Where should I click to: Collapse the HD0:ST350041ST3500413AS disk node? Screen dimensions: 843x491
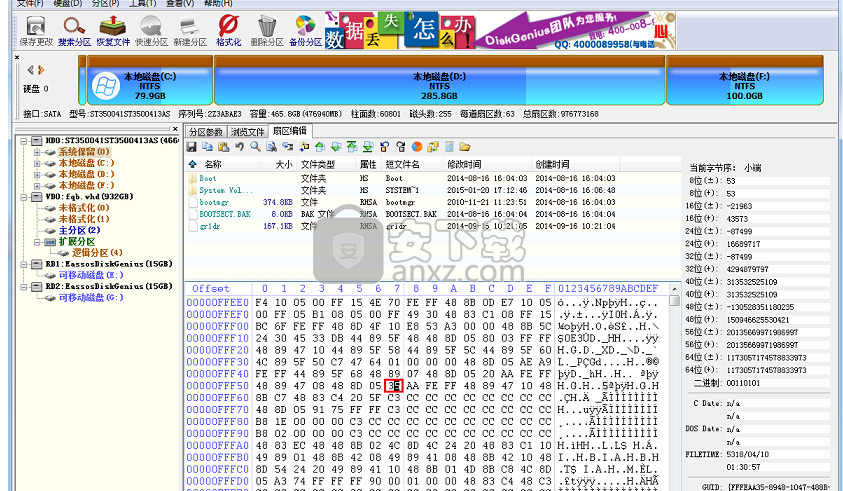[x=24, y=141]
